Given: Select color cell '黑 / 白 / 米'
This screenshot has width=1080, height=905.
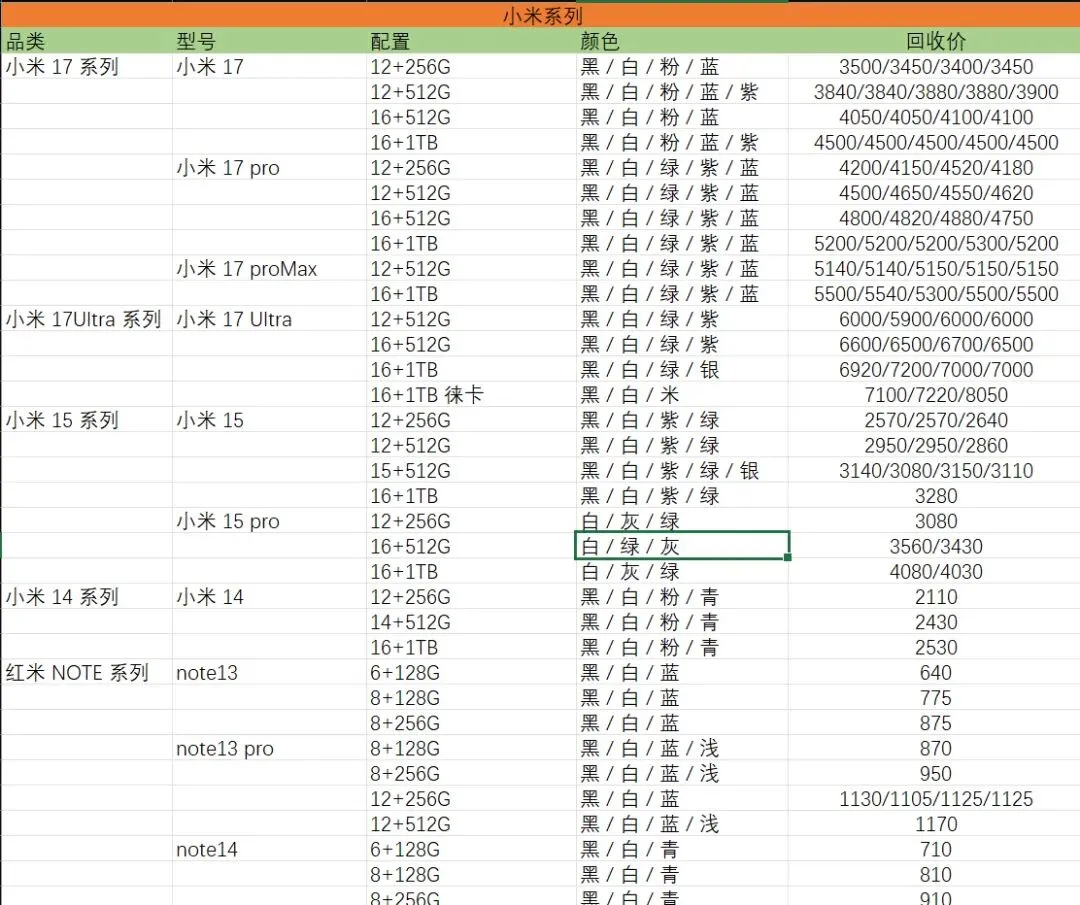Looking at the screenshot, I should coord(682,395).
